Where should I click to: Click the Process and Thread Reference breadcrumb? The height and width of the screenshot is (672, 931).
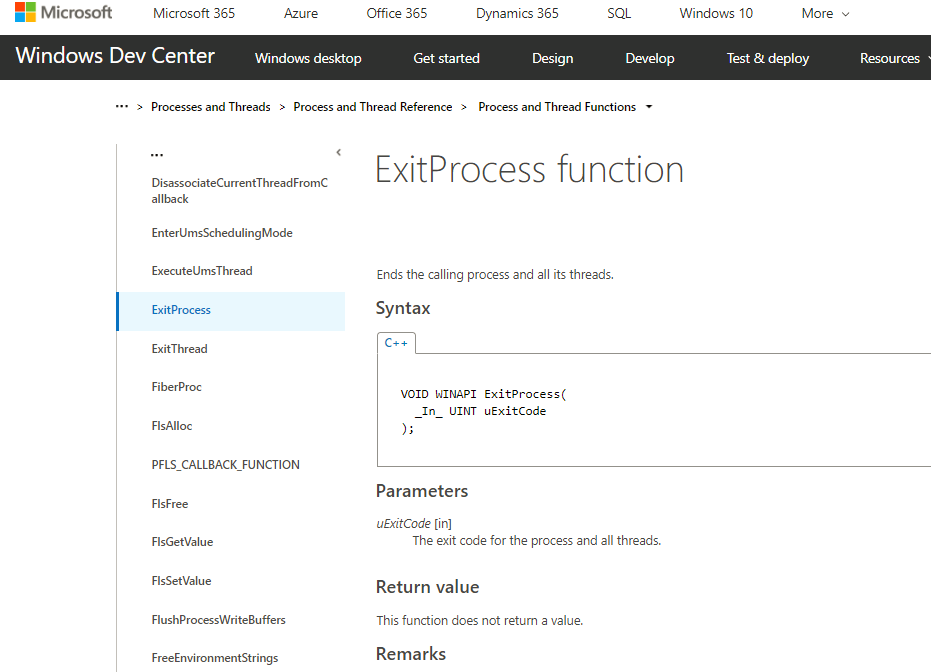click(372, 107)
